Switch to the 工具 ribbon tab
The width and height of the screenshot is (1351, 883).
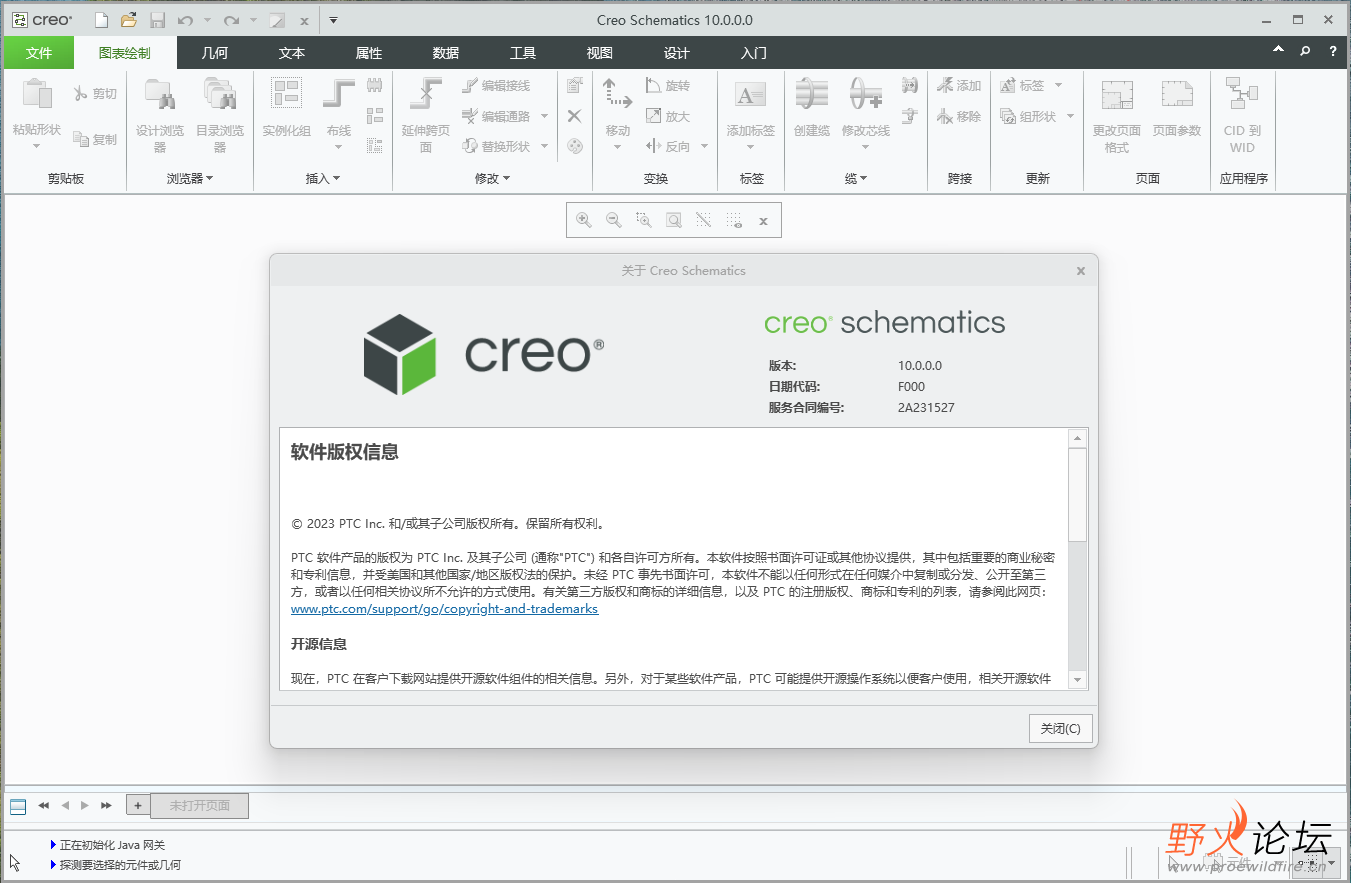523,53
